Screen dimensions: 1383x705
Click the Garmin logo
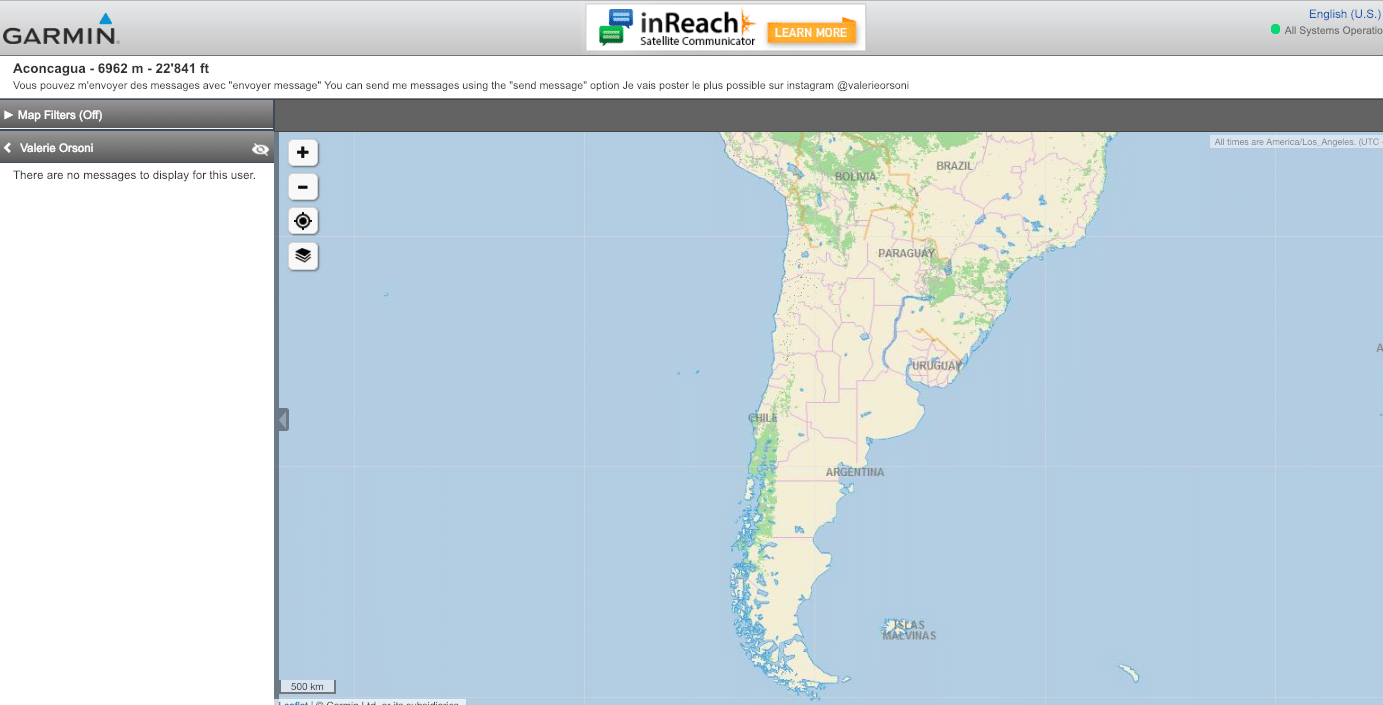point(60,29)
